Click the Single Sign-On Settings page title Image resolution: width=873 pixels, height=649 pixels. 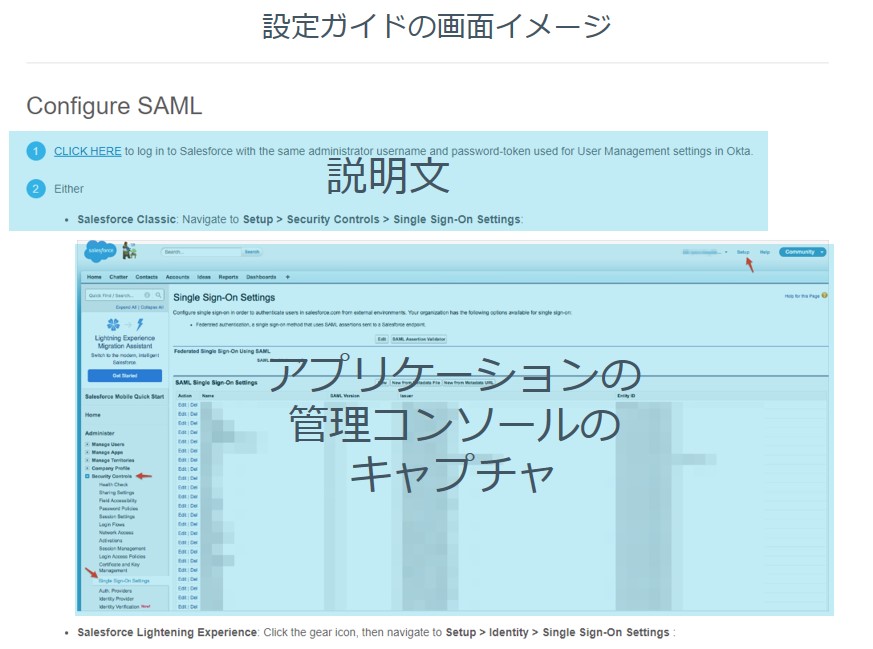[x=224, y=297]
